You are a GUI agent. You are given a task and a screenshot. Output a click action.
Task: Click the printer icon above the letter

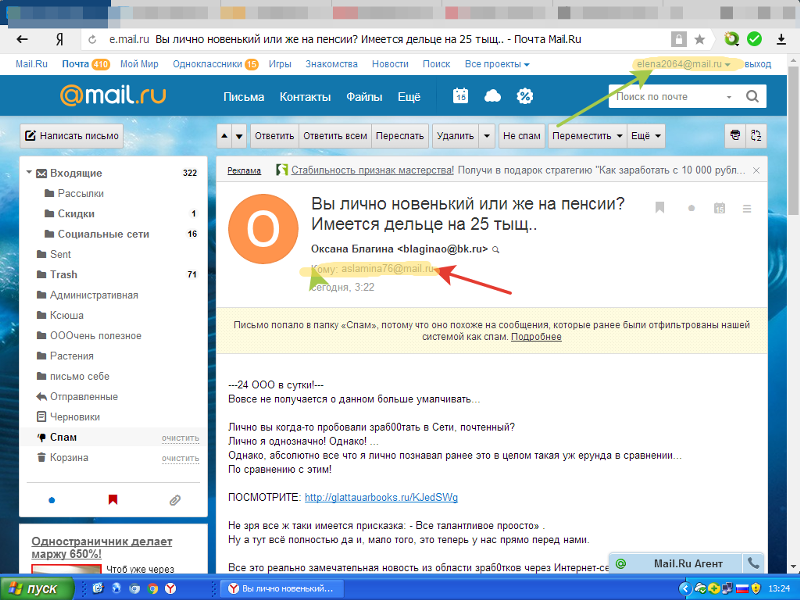coord(735,136)
